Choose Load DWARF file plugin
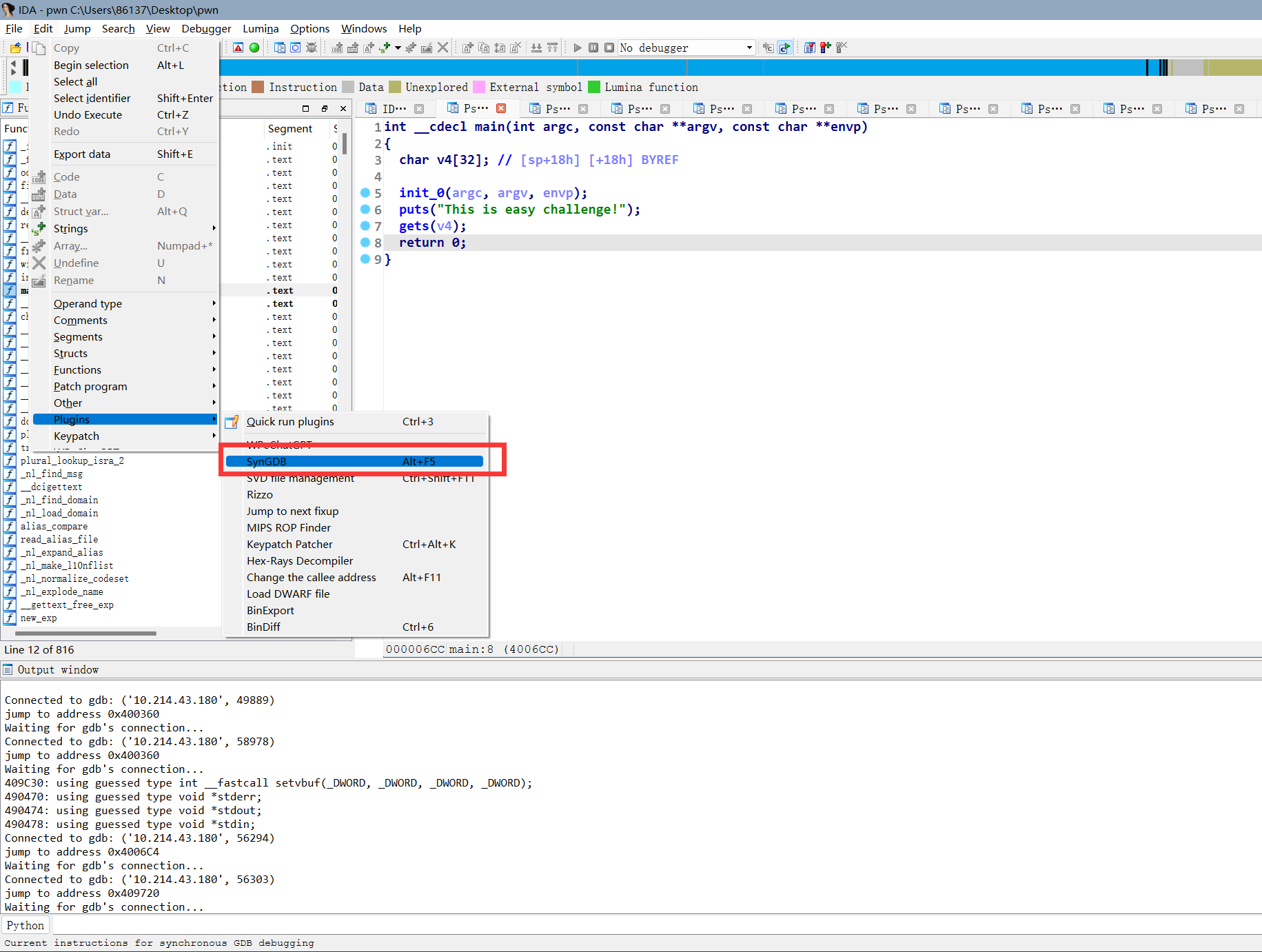 tap(354, 594)
